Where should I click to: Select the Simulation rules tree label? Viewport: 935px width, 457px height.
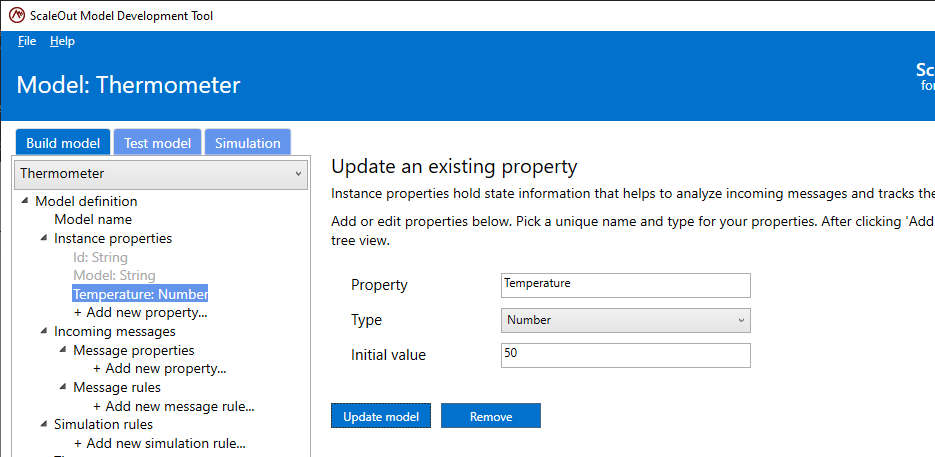click(103, 424)
